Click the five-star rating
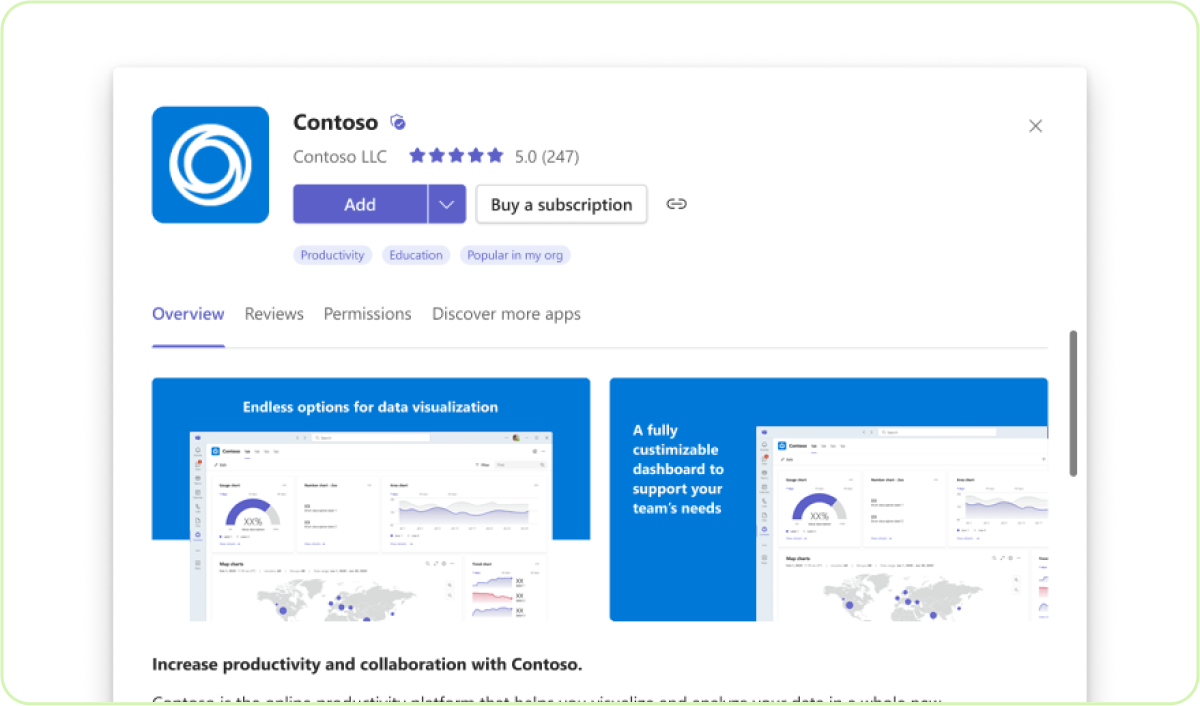1200x706 pixels. 456,156
